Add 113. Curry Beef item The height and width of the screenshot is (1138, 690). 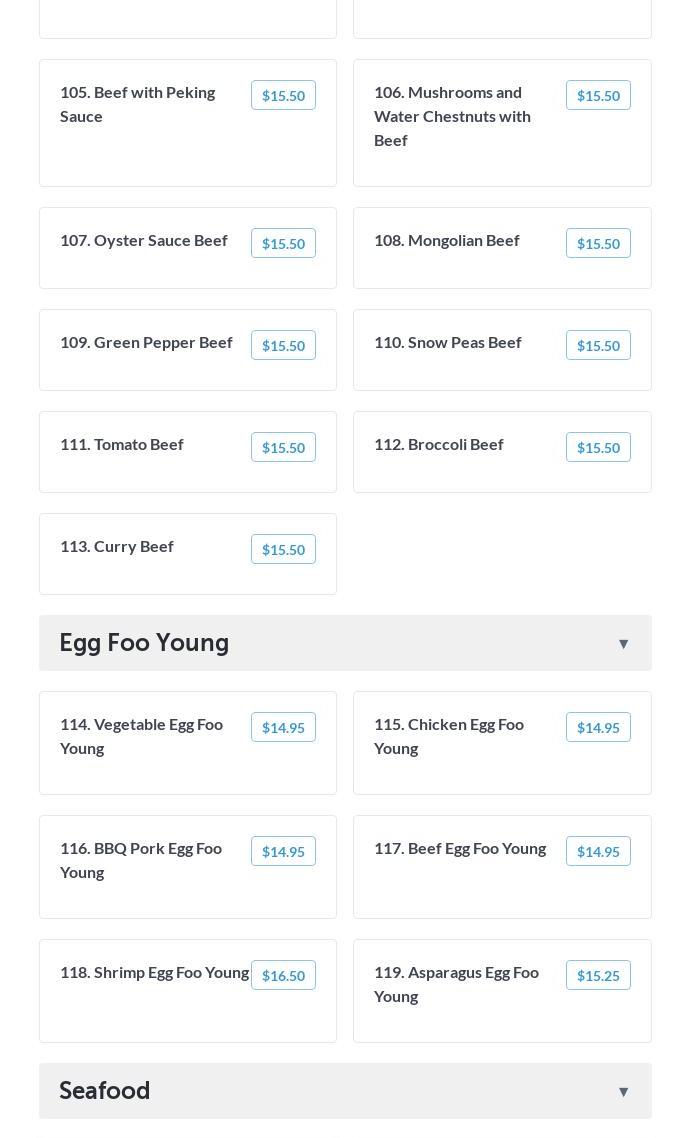(x=117, y=546)
